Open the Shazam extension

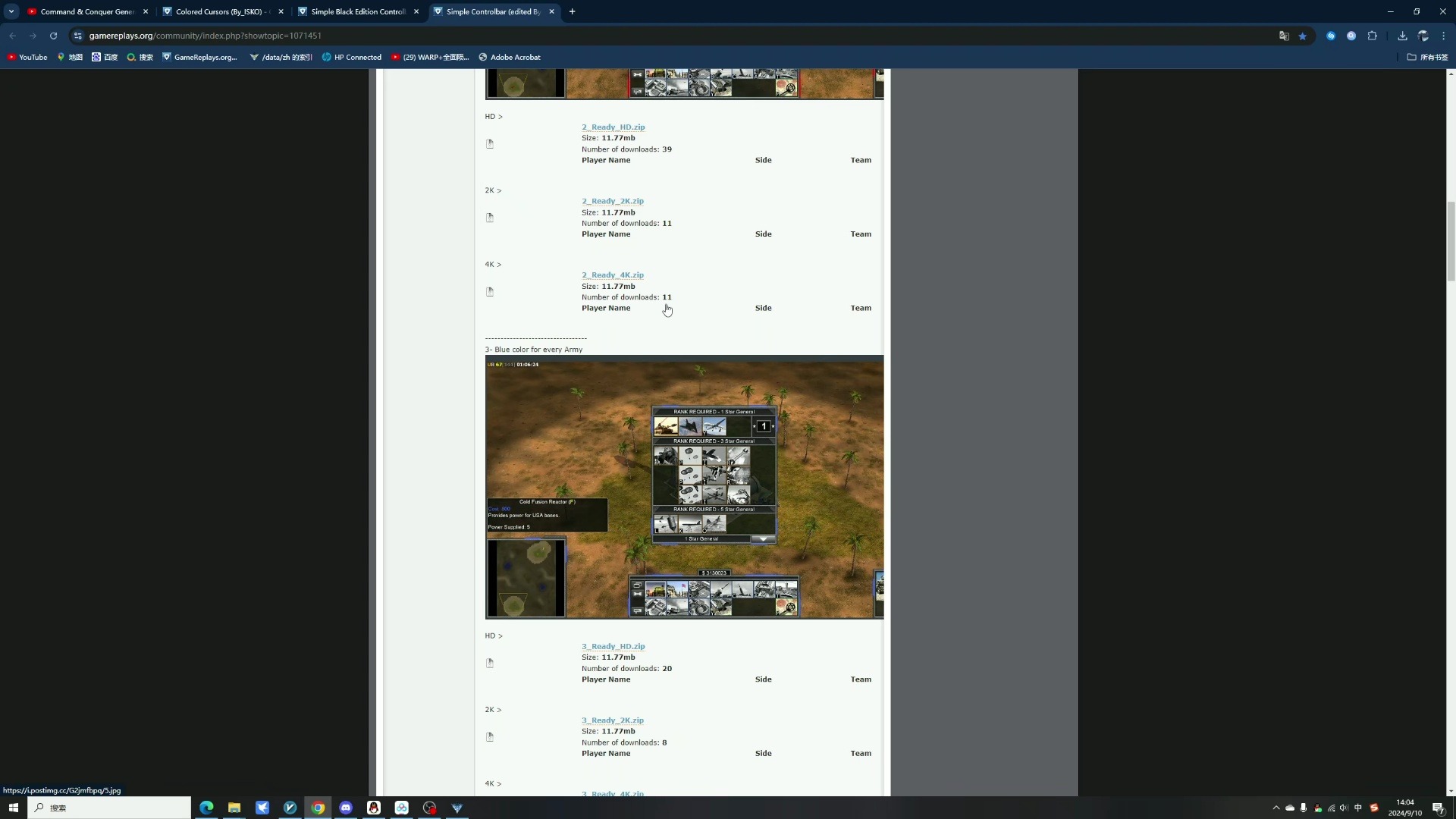[x=1331, y=36]
